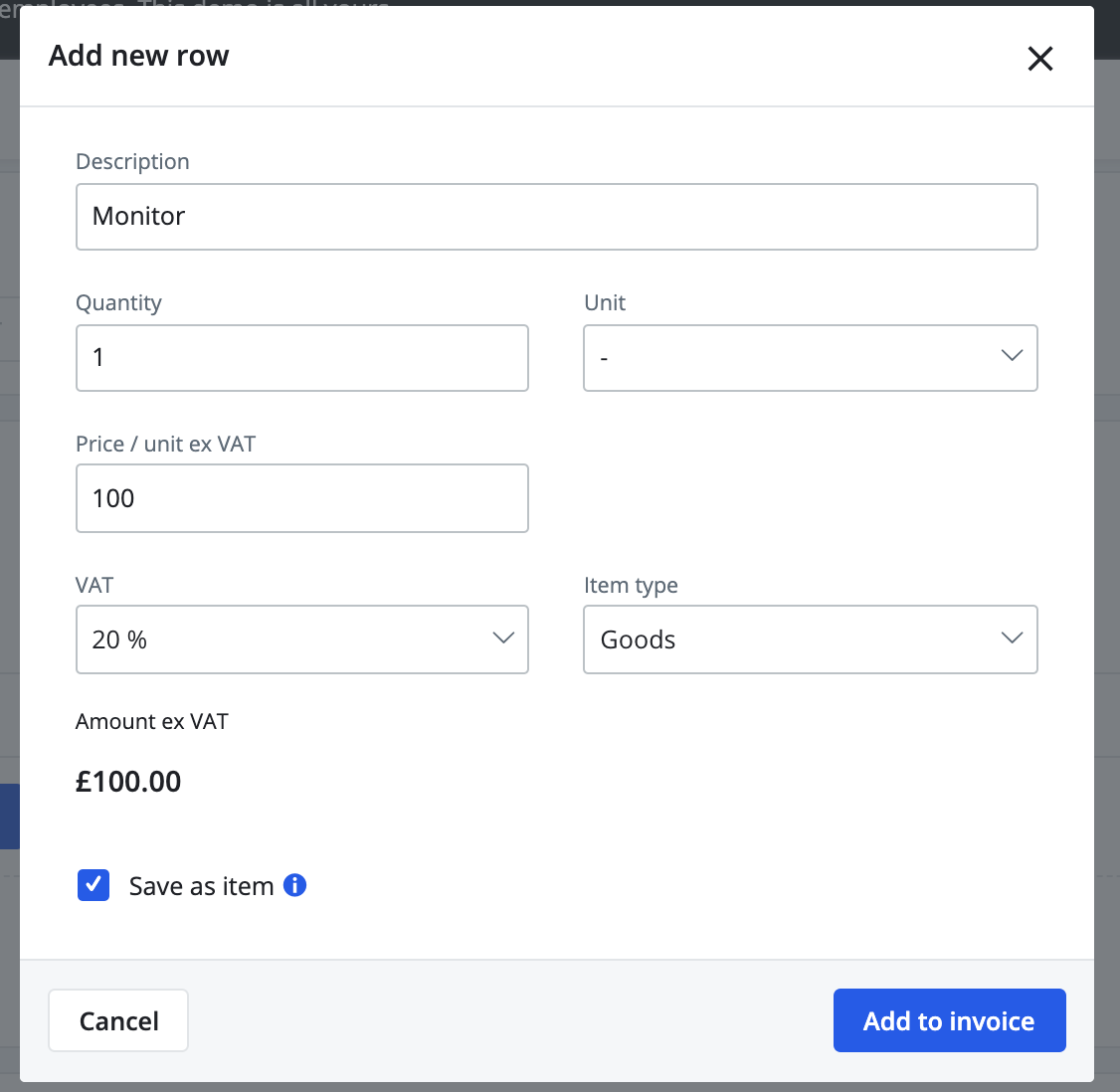Click the Description field label
1120x1092 pixels.
[132, 160]
